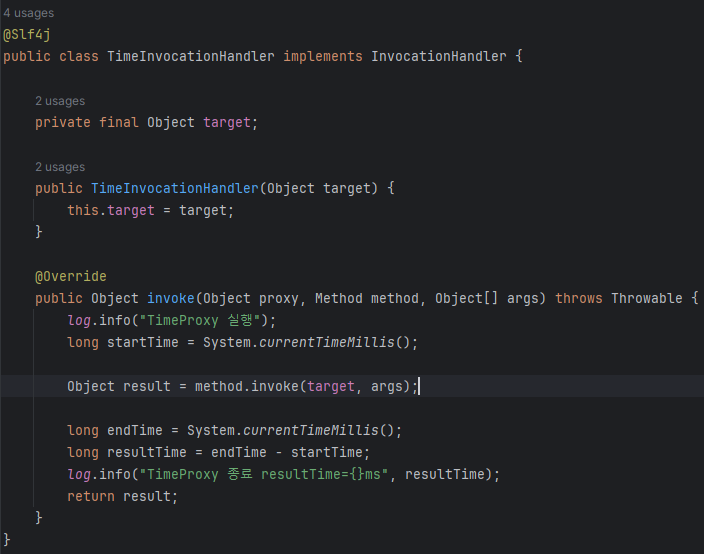704x554 pixels.
Task: Click the blue TimeInvocationHandler constructor name
Action: (x=175, y=189)
